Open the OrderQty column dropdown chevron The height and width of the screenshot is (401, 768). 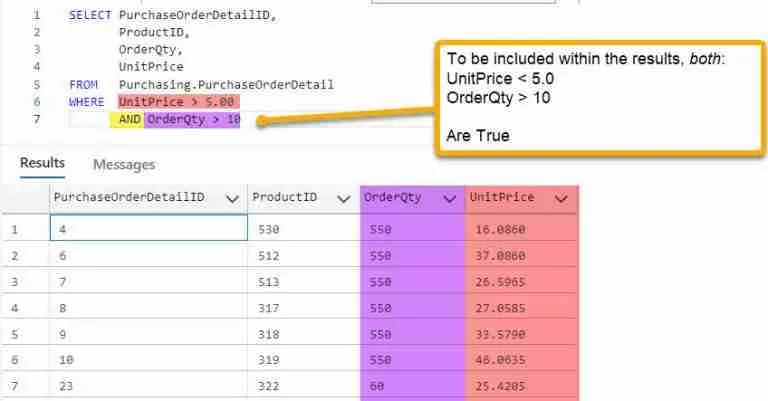pyautogui.click(x=450, y=199)
